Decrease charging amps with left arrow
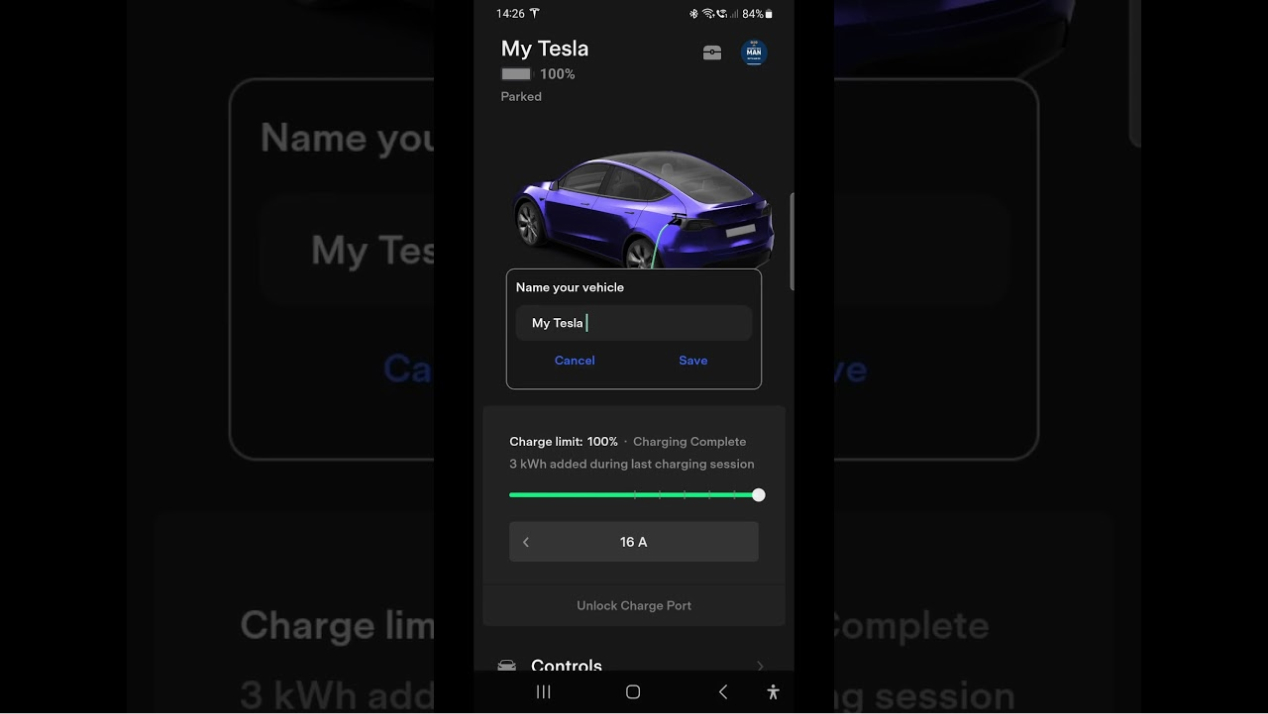The width and height of the screenshot is (1268, 714). click(x=526, y=542)
